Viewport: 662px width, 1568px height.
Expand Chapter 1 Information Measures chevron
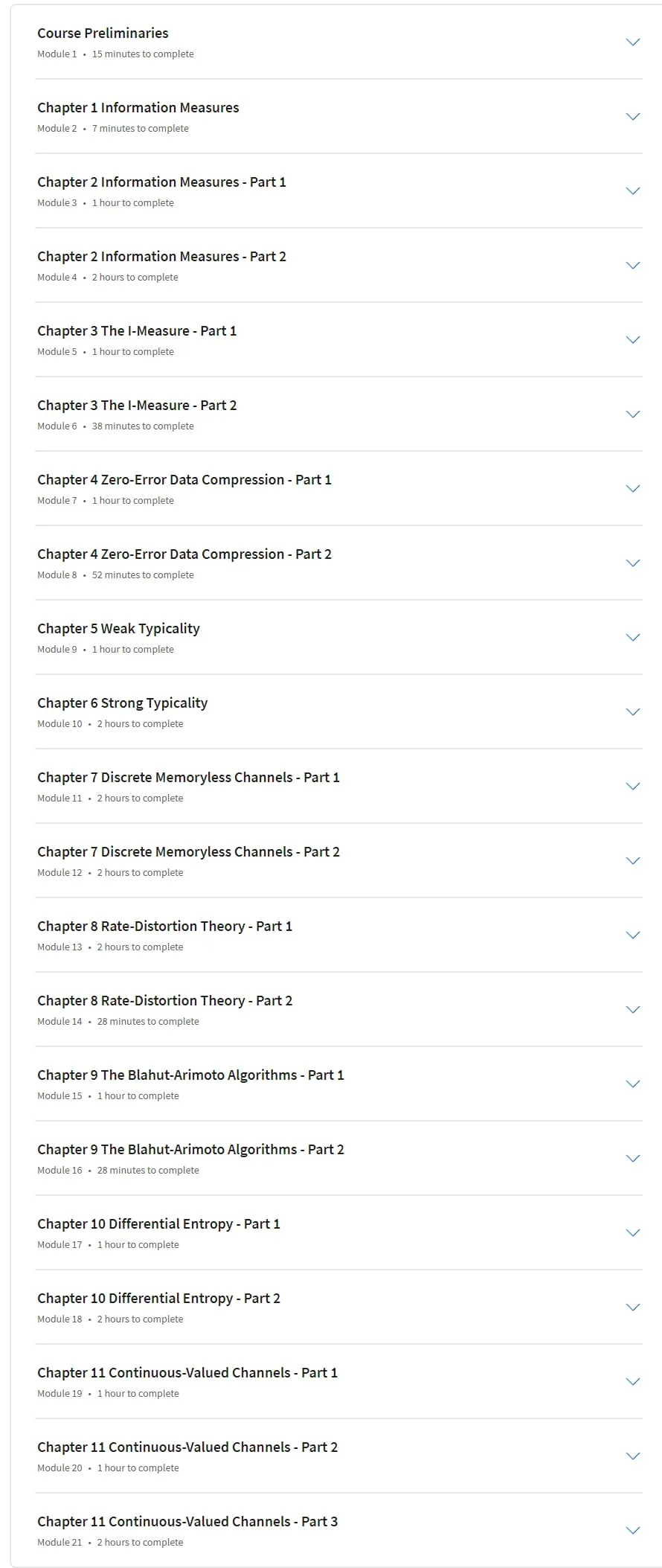[633, 117]
